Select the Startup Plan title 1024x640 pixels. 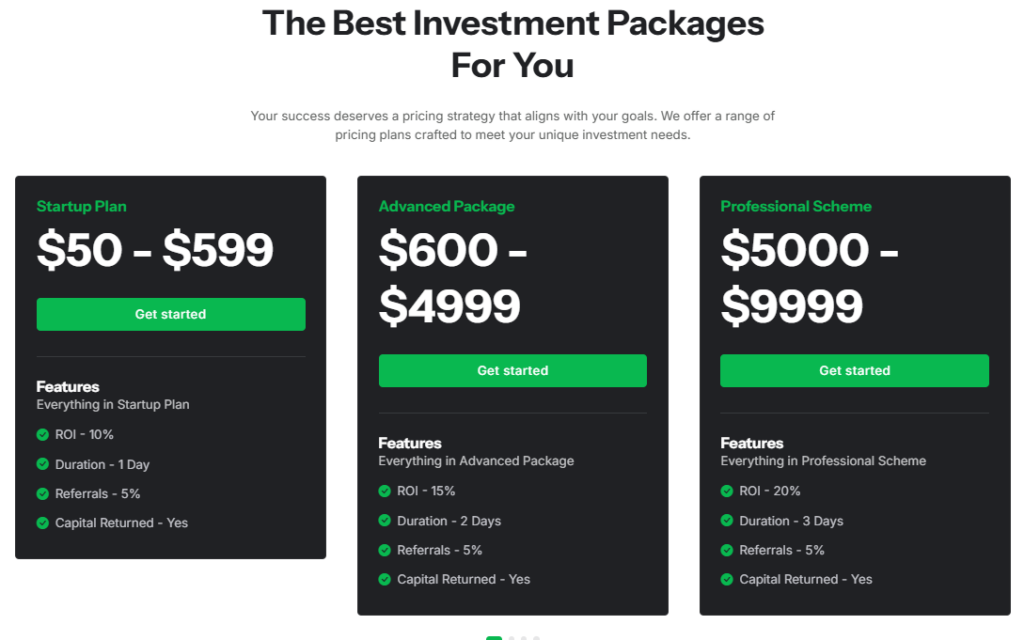coord(82,207)
